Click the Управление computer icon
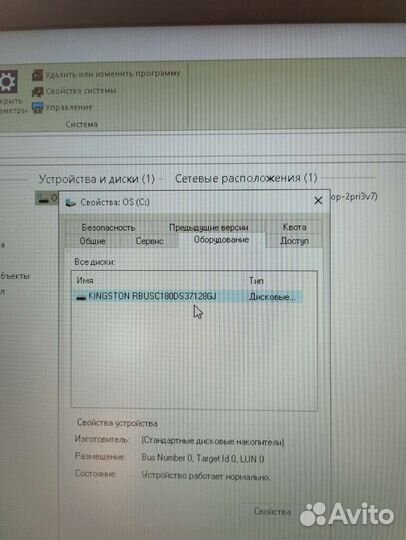This screenshot has height=540, width=406. tap(38, 107)
